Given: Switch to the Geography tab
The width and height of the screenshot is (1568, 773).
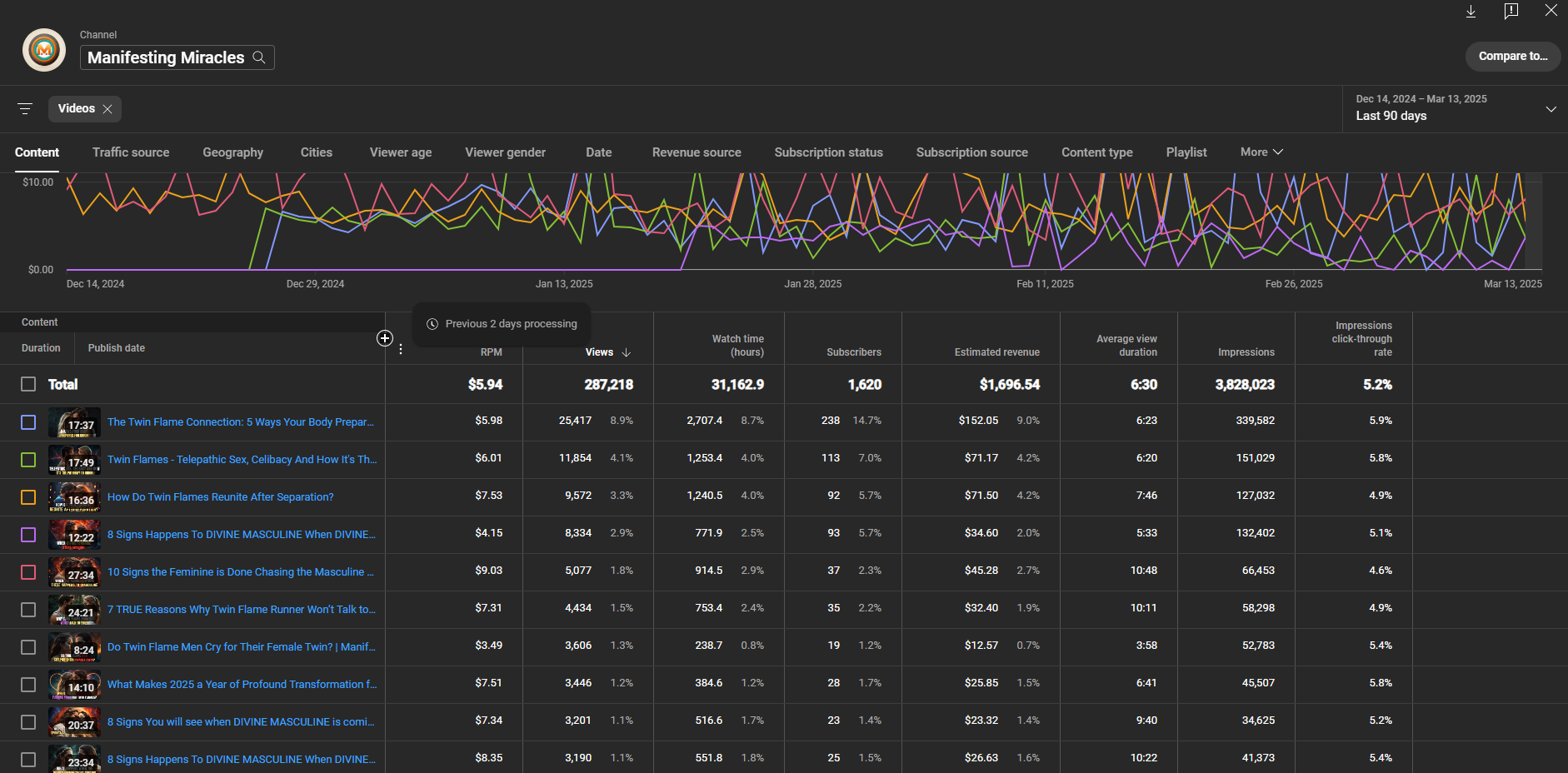Looking at the screenshot, I should point(232,152).
